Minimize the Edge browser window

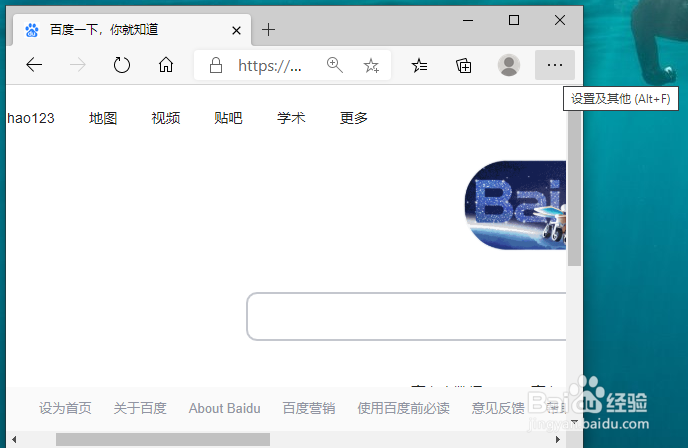(x=468, y=20)
